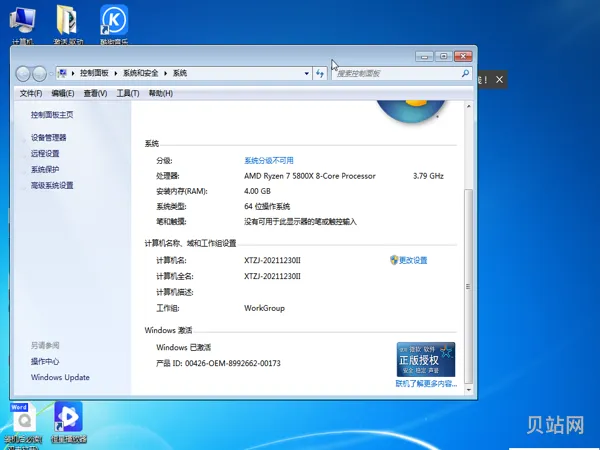Click the 系统和安全 breadcrumb
This screenshot has height=450, width=600.
pyautogui.click(x=140, y=73)
